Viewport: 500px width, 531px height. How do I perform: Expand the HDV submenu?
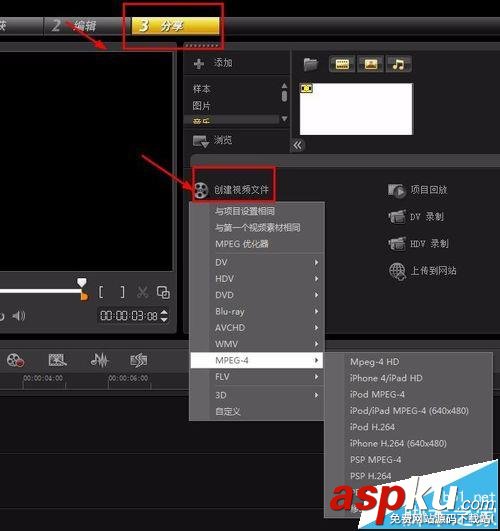[x=256, y=279]
